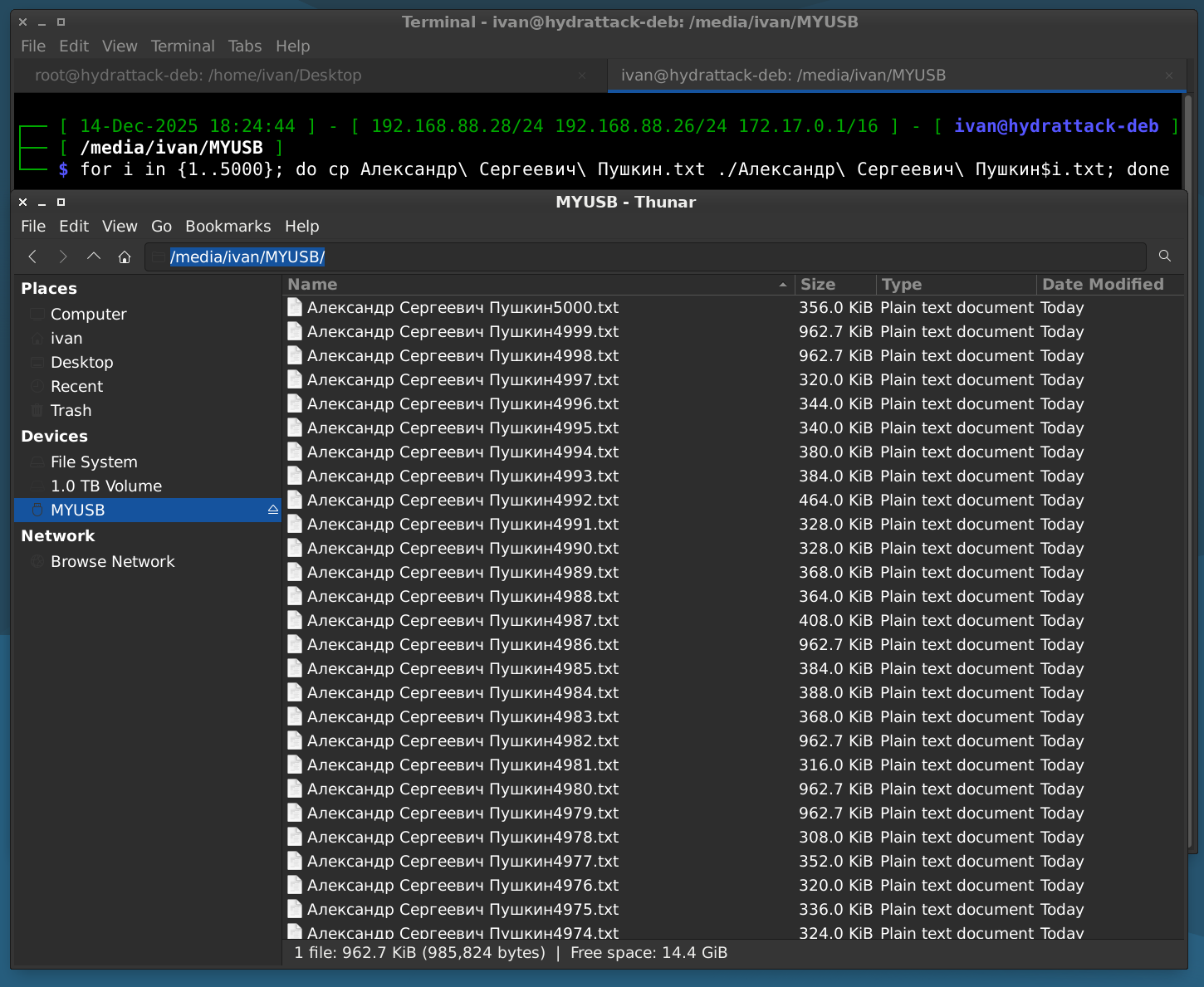Click the MYUSB drive icon in sidebar

(37, 510)
